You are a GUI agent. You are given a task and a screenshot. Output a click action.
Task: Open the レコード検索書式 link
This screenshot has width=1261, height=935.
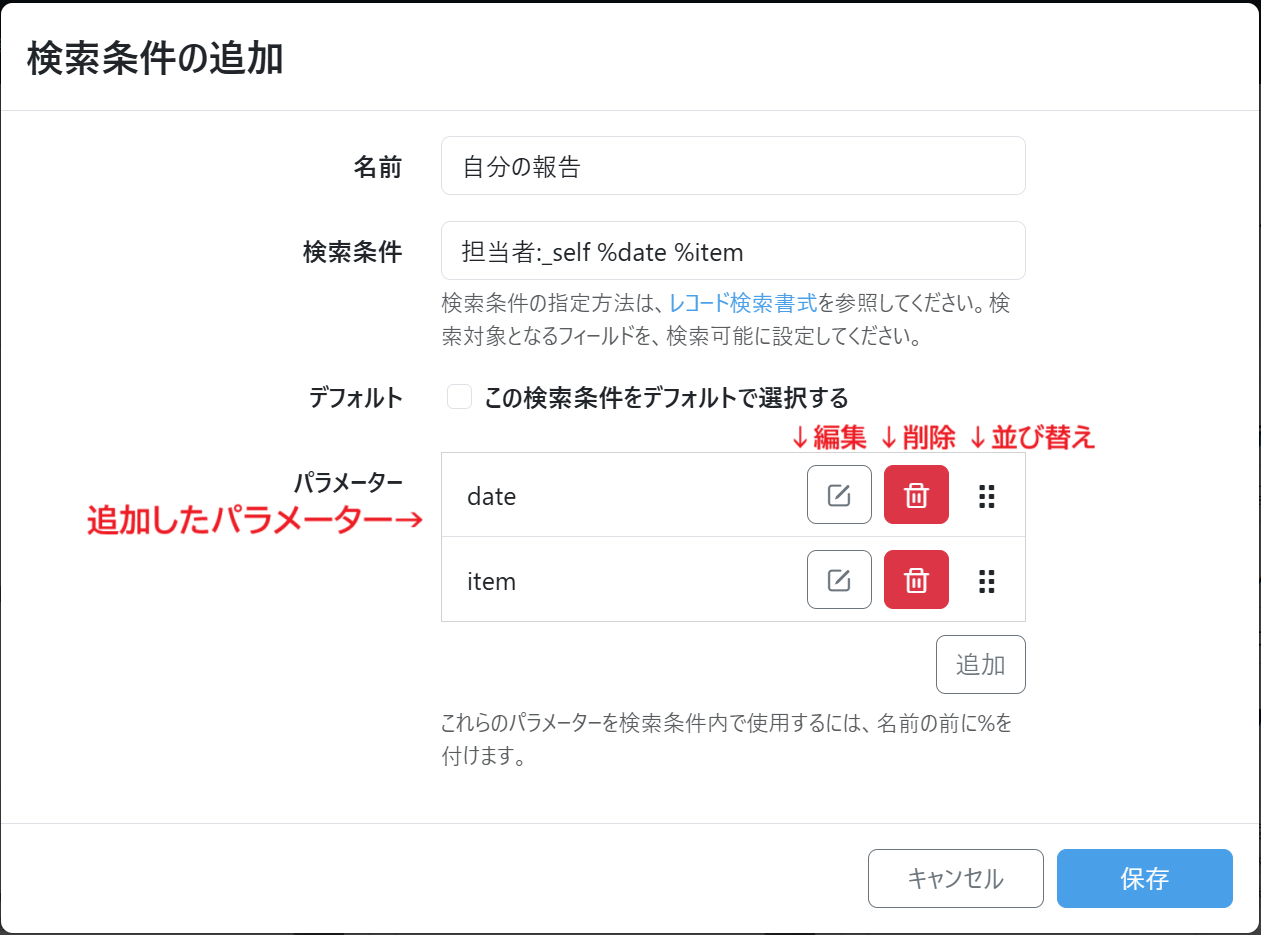(743, 302)
